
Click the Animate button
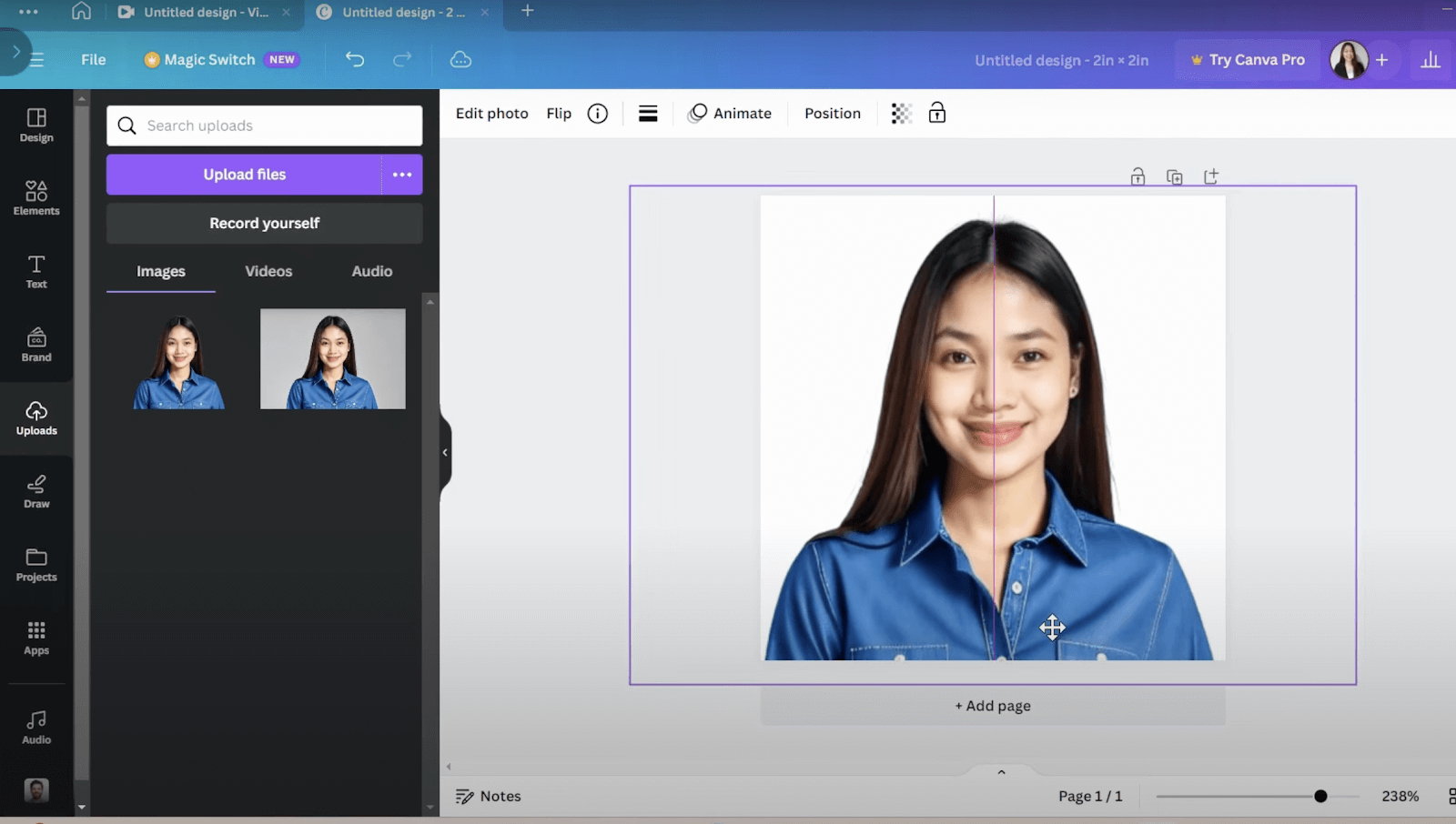pyautogui.click(x=730, y=114)
